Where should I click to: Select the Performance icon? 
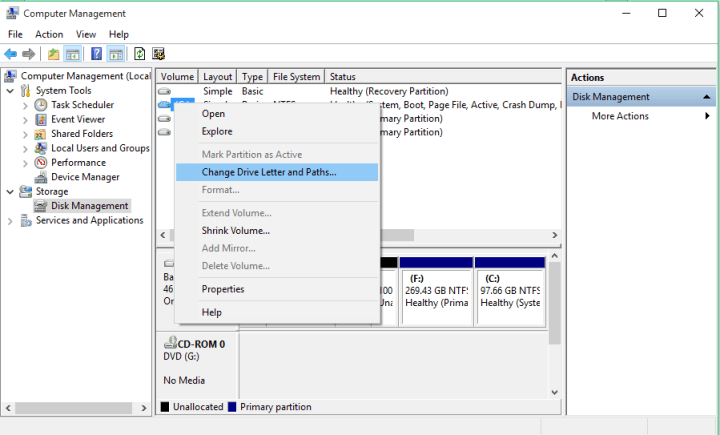tap(41, 163)
